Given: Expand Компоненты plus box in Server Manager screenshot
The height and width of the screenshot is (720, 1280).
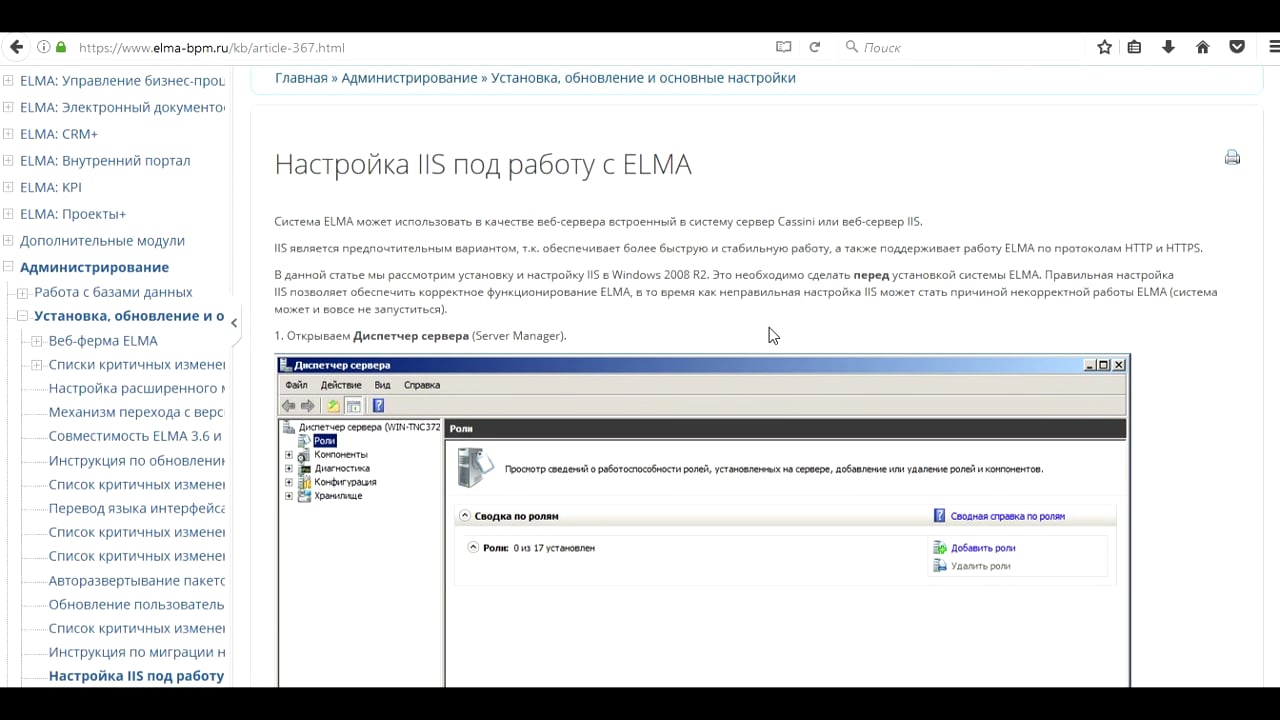Looking at the screenshot, I should click(x=289, y=455).
